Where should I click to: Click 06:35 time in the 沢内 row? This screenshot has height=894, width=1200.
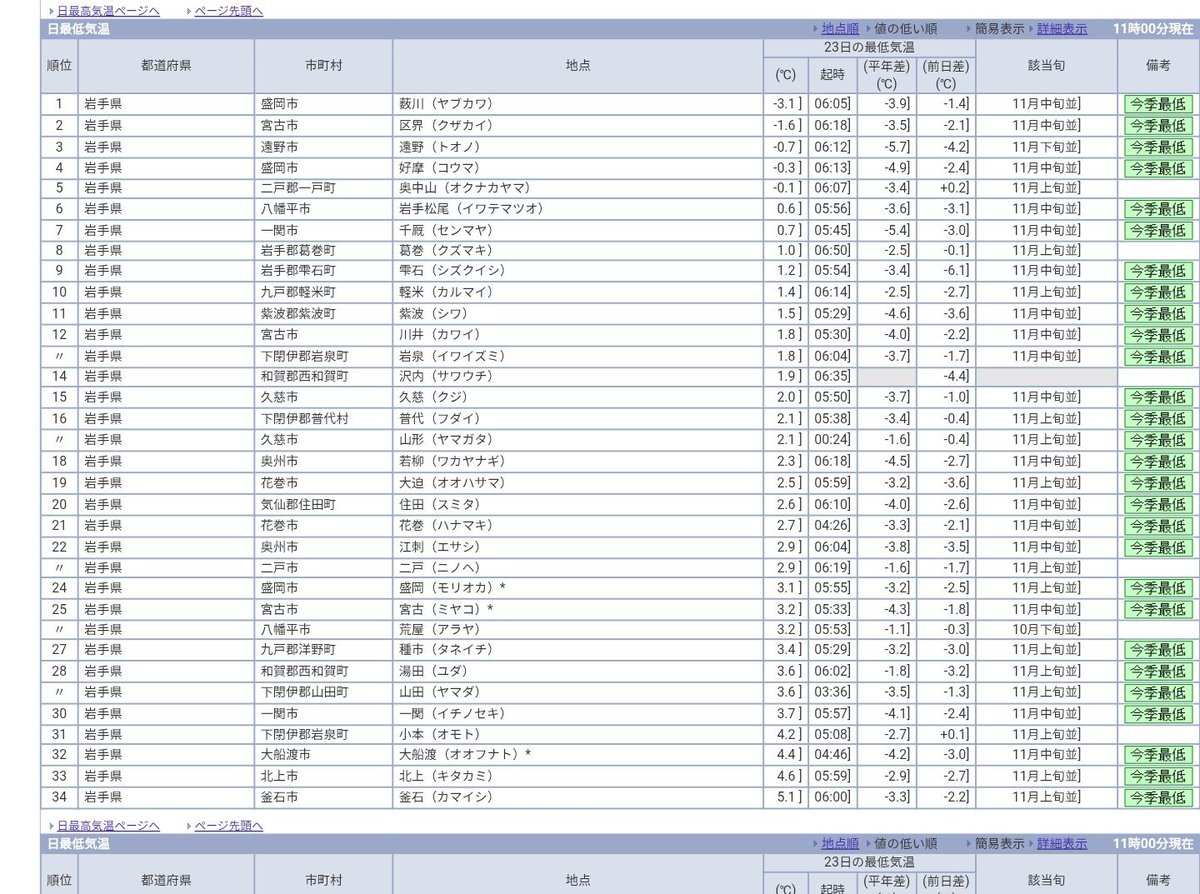coord(832,376)
